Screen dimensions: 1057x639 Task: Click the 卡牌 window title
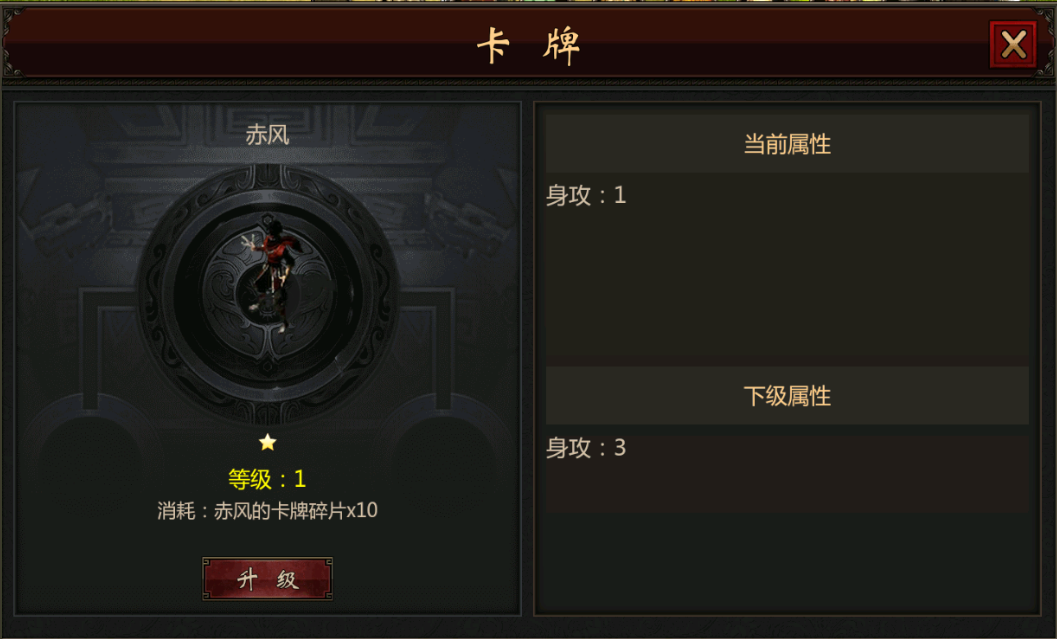point(528,45)
